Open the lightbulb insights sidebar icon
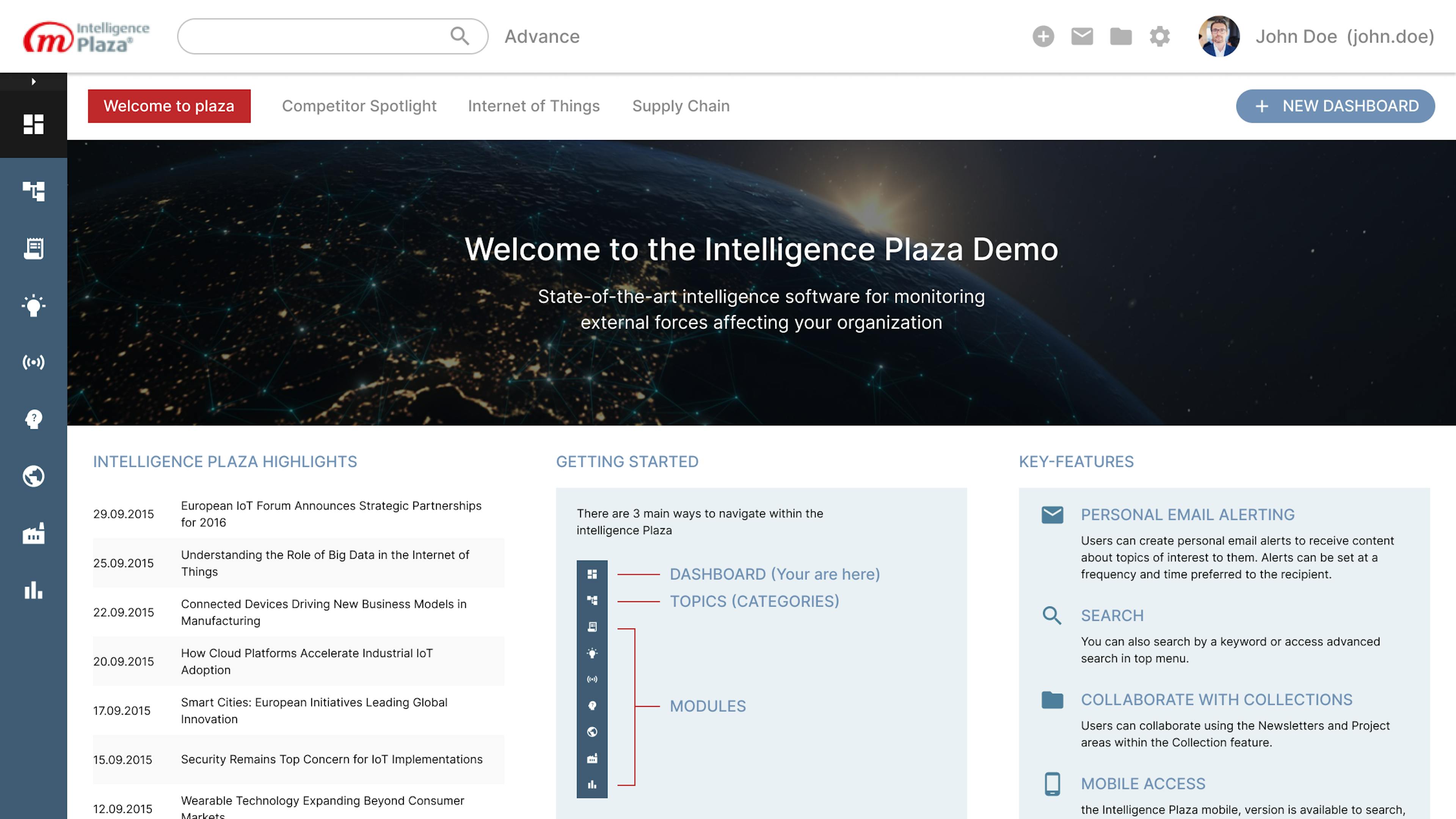 [x=33, y=305]
